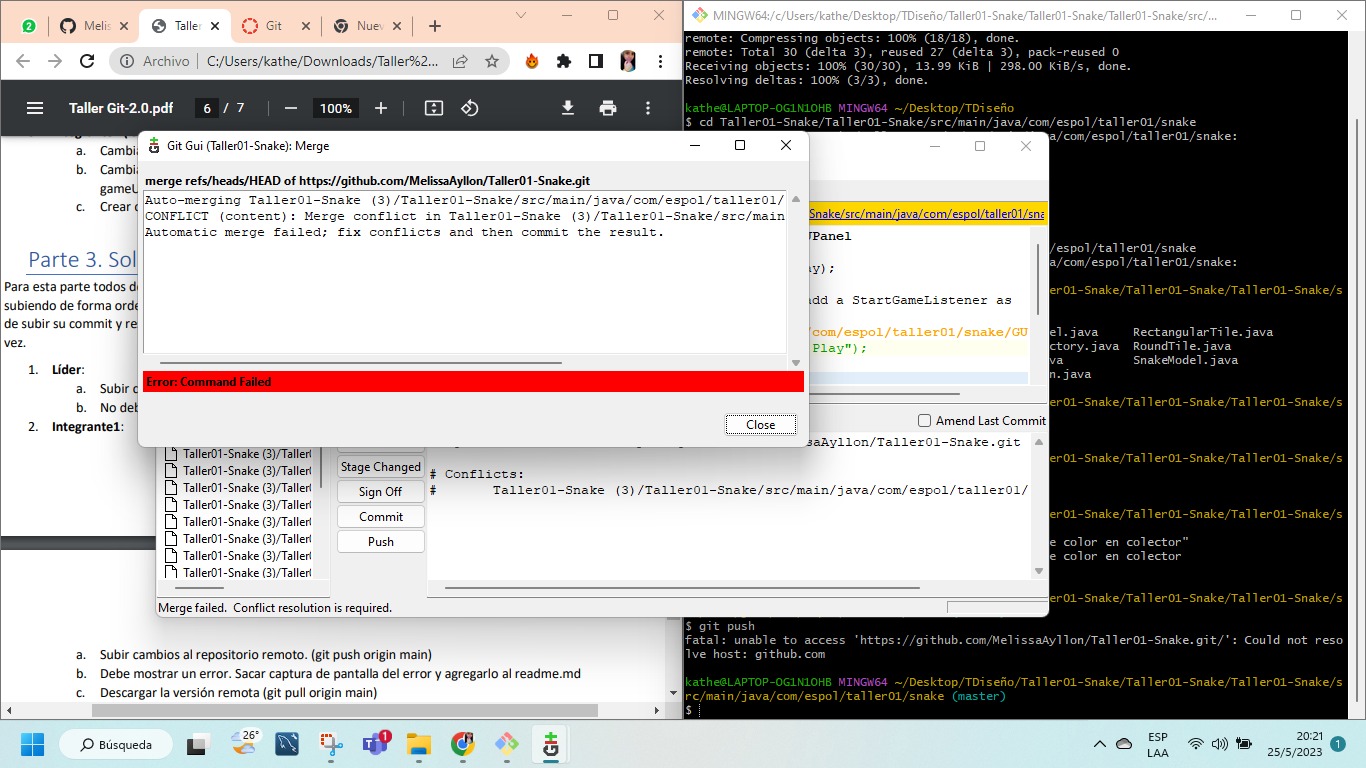1366x768 pixels.
Task: Download the PDF file
Action: point(567,108)
